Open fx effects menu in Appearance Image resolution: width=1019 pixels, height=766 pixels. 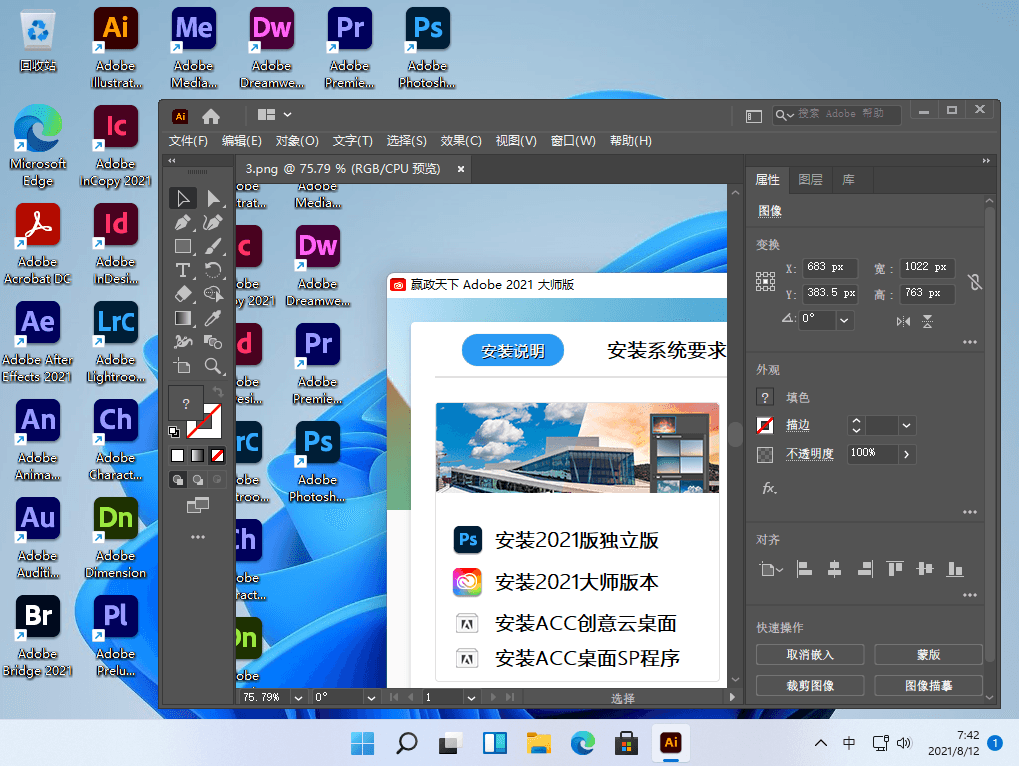tap(769, 488)
